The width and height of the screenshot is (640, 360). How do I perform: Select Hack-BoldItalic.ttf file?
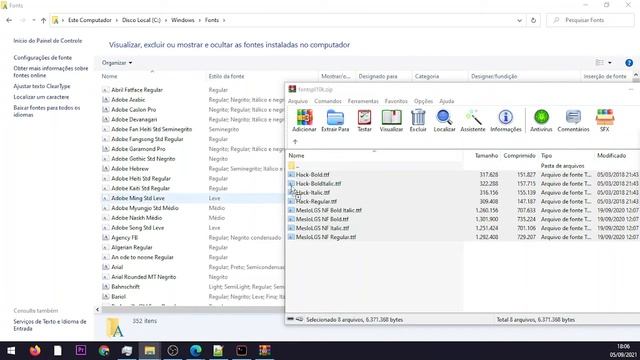(318, 184)
